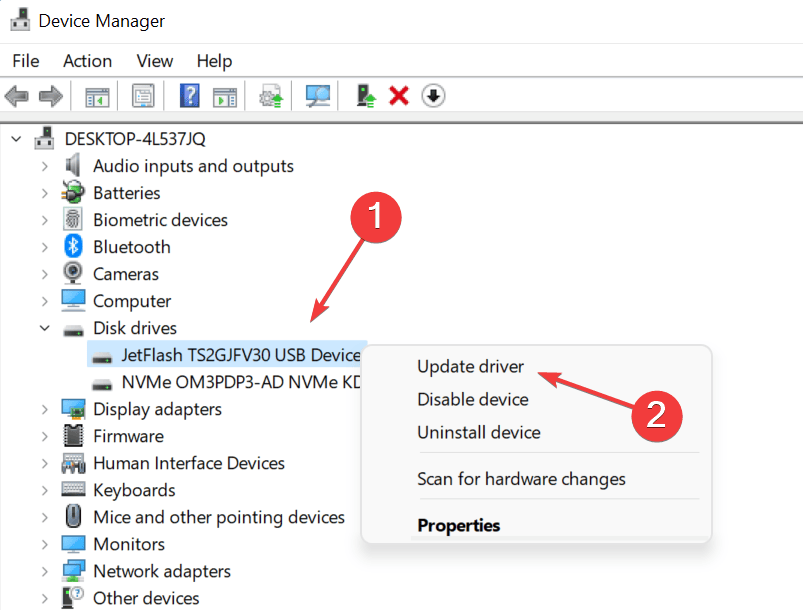Image resolution: width=803 pixels, height=610 pixels.
Task: Click the Forward arrow in the toolbar
Action: coord(50,96)
